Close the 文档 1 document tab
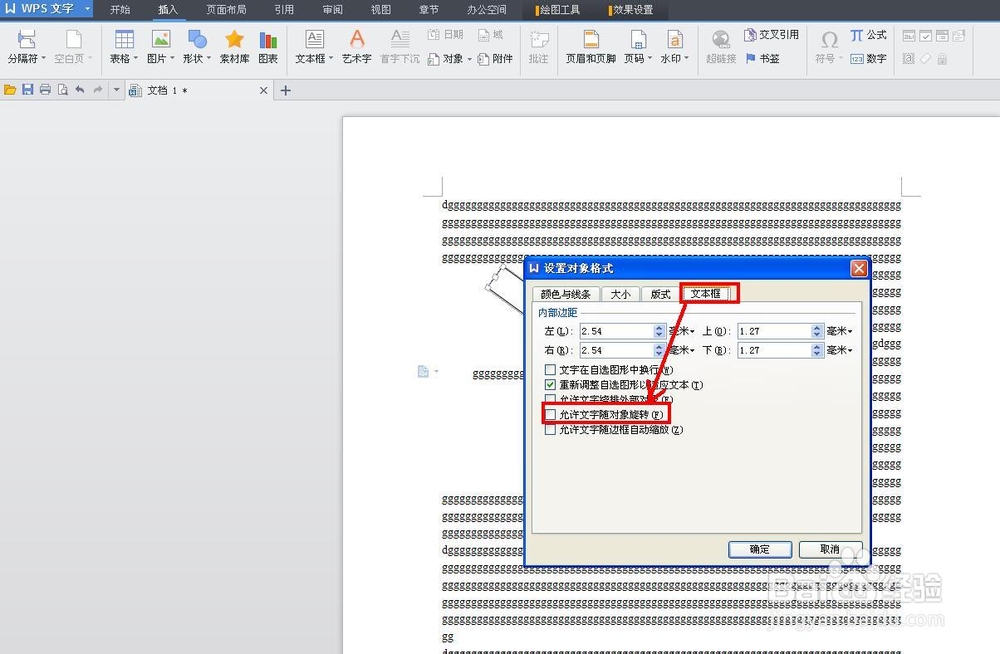Viewport: 1000px width, 654px height. click(x=263, y=91)
